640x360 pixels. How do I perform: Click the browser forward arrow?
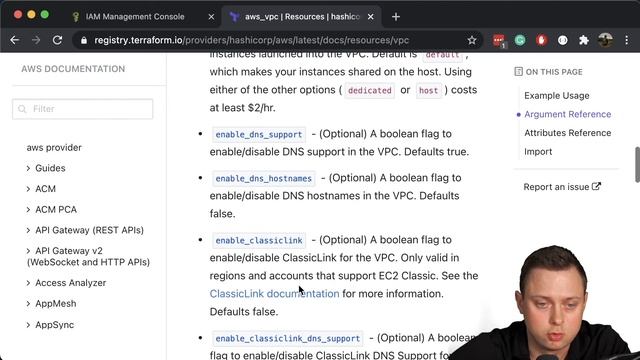coord(36,40)
